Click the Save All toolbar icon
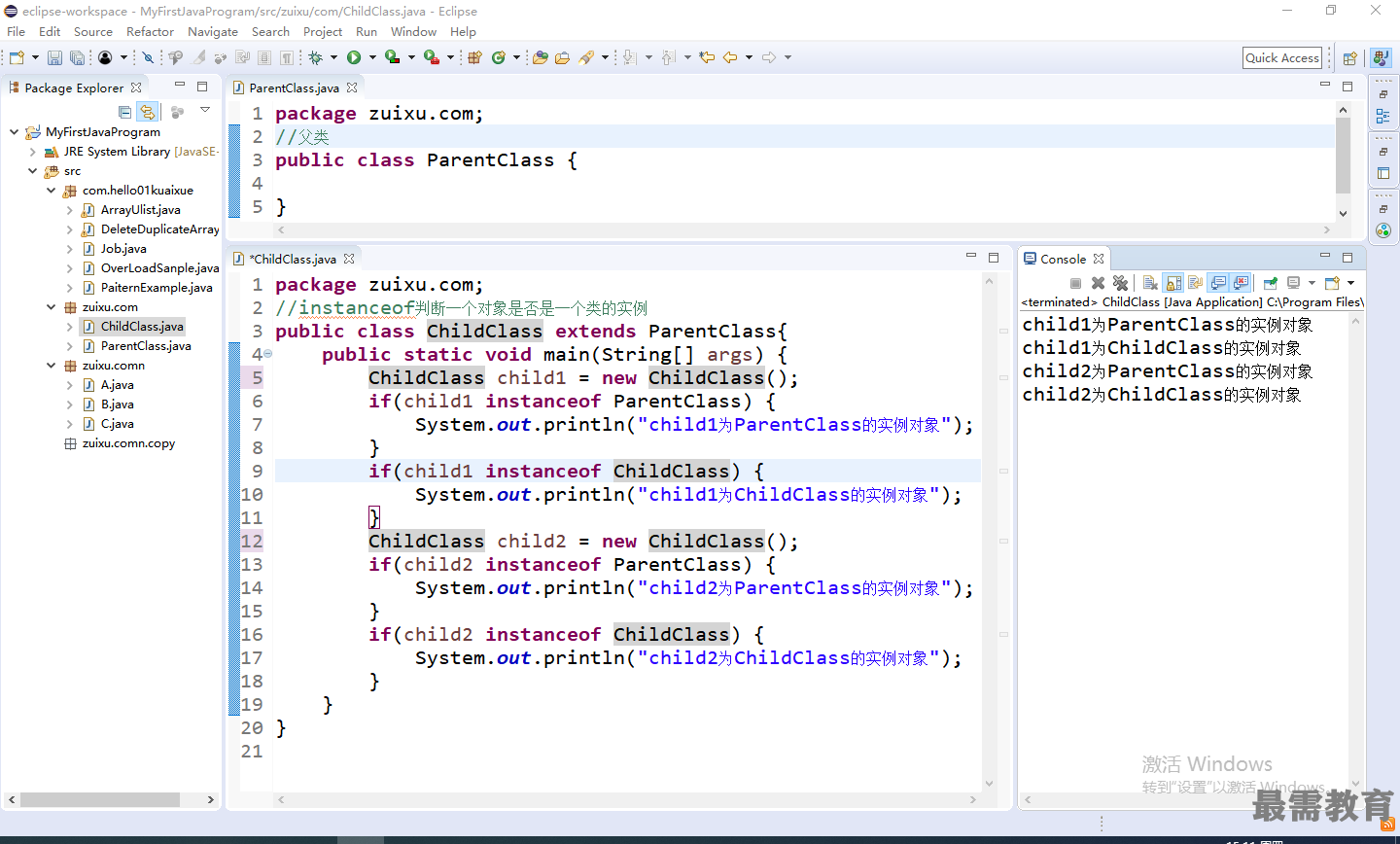The image size is (1400, 844). point(77,57)
